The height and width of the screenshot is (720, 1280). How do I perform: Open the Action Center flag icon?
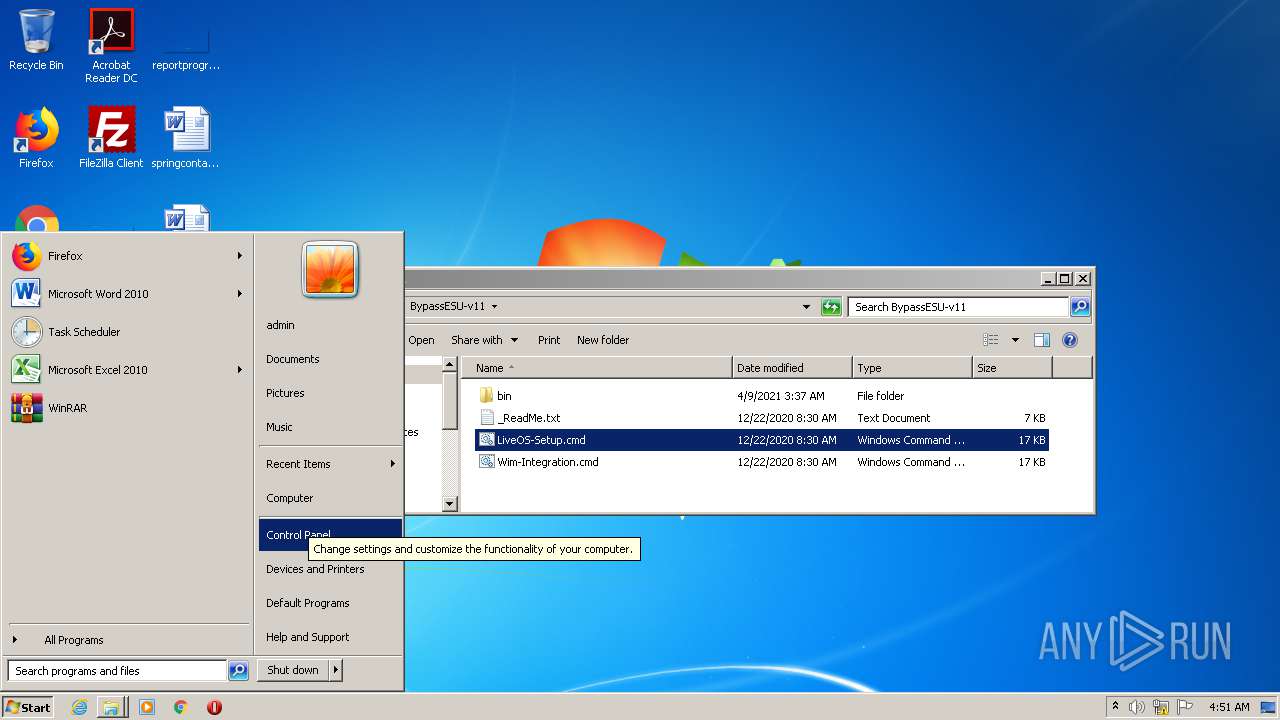point(1185,707)
